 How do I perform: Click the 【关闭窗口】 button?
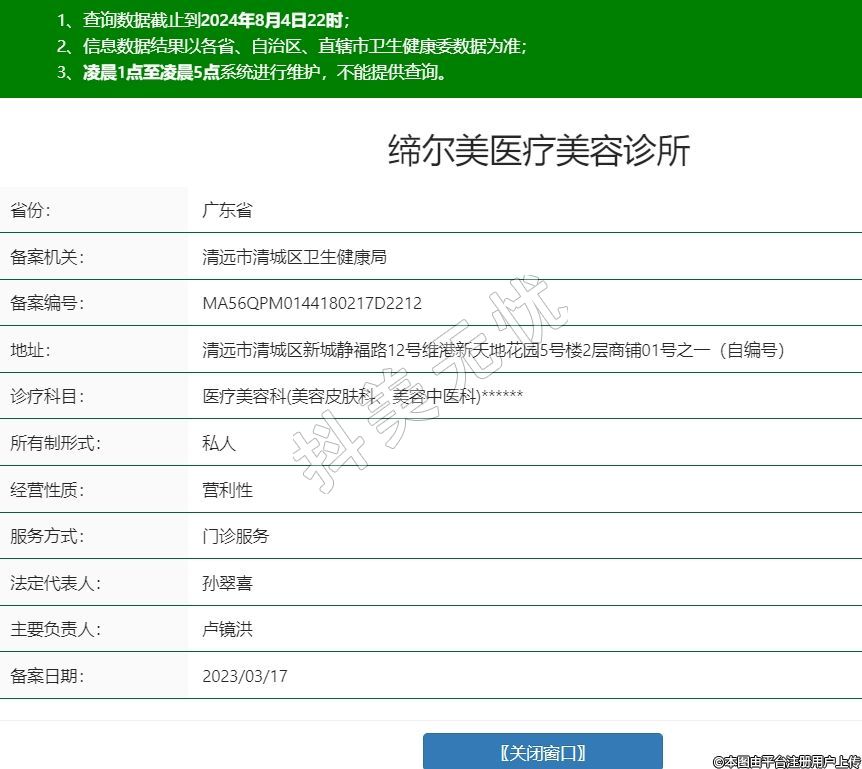click(542, 752)
